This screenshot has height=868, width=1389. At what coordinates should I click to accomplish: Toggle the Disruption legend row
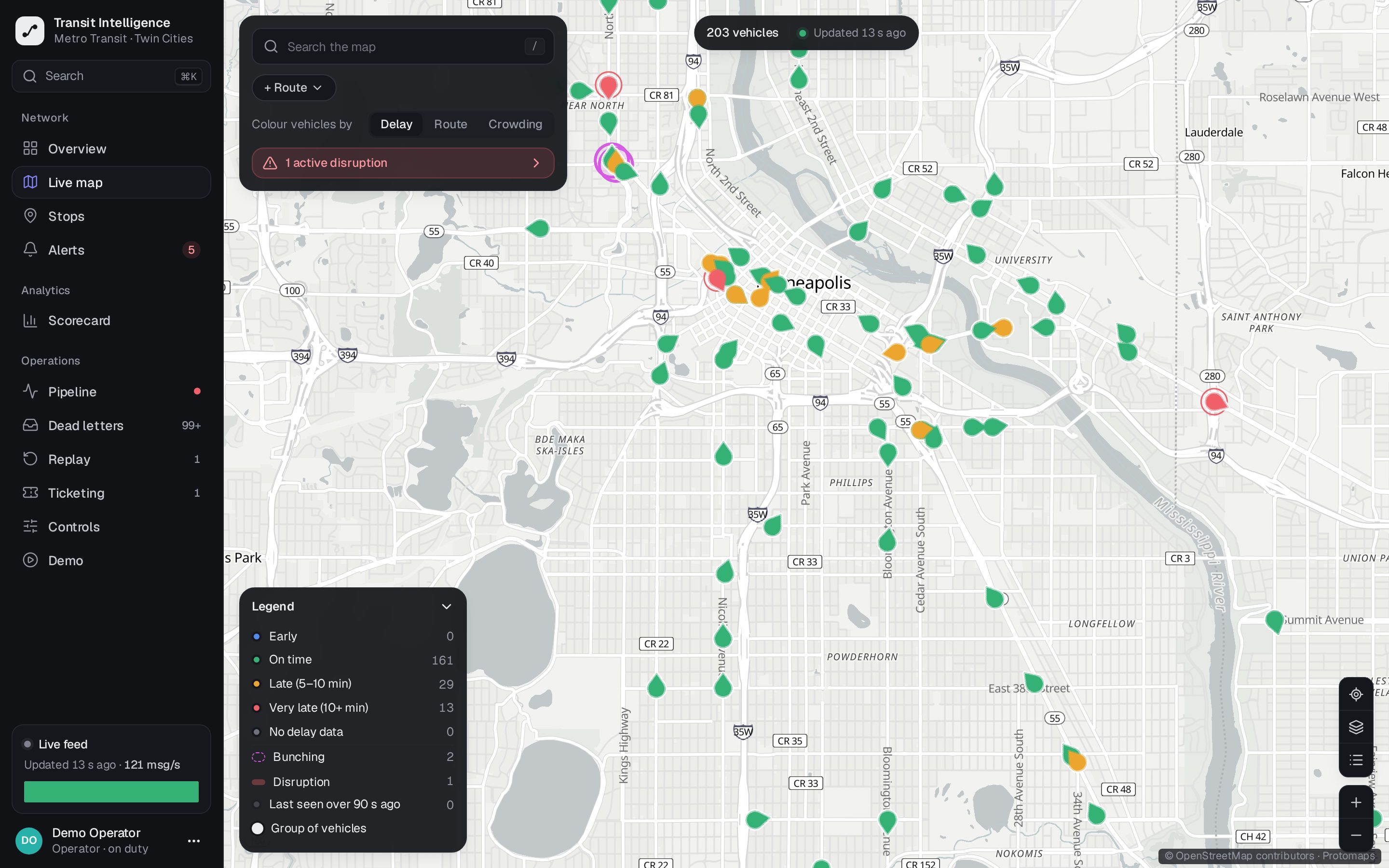click(353, 781)
